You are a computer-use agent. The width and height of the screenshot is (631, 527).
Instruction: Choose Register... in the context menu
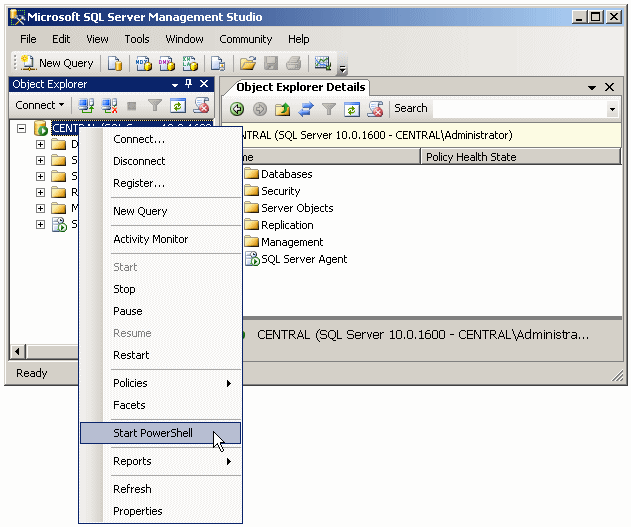click(161, 183)
